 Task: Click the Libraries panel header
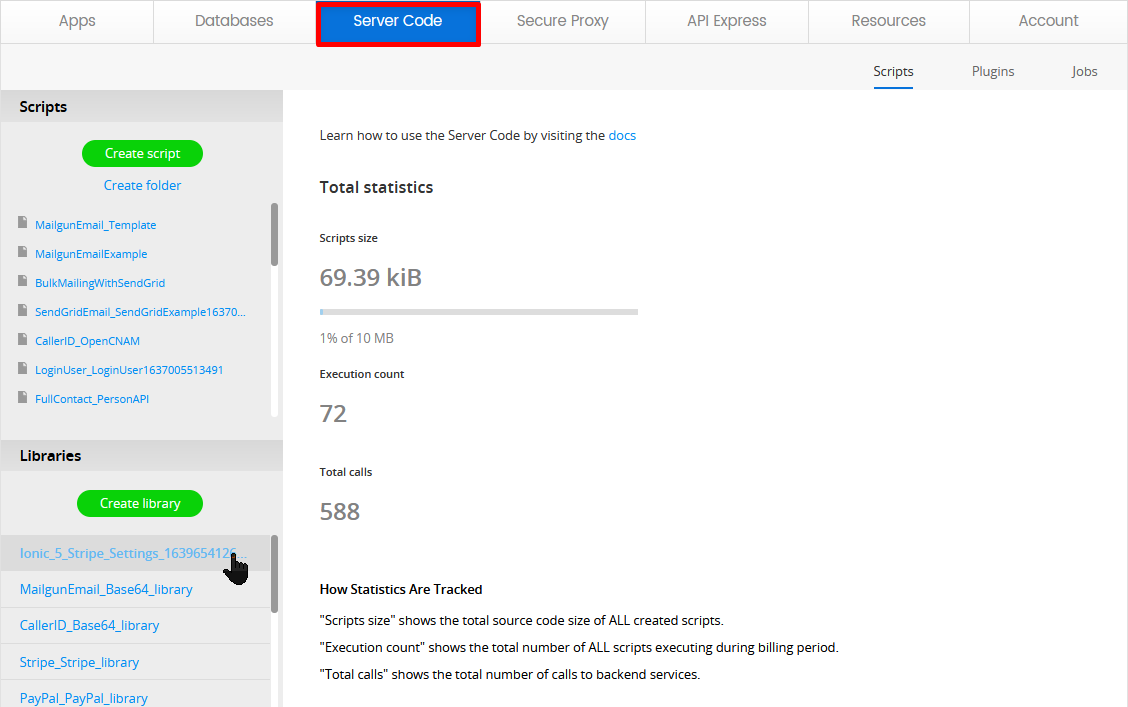(142, 456)
